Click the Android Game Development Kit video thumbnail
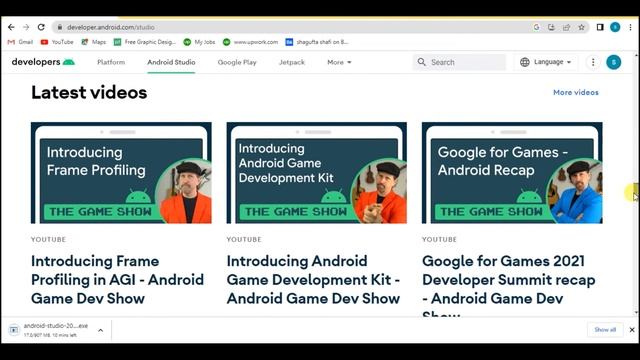 [317, 173]
